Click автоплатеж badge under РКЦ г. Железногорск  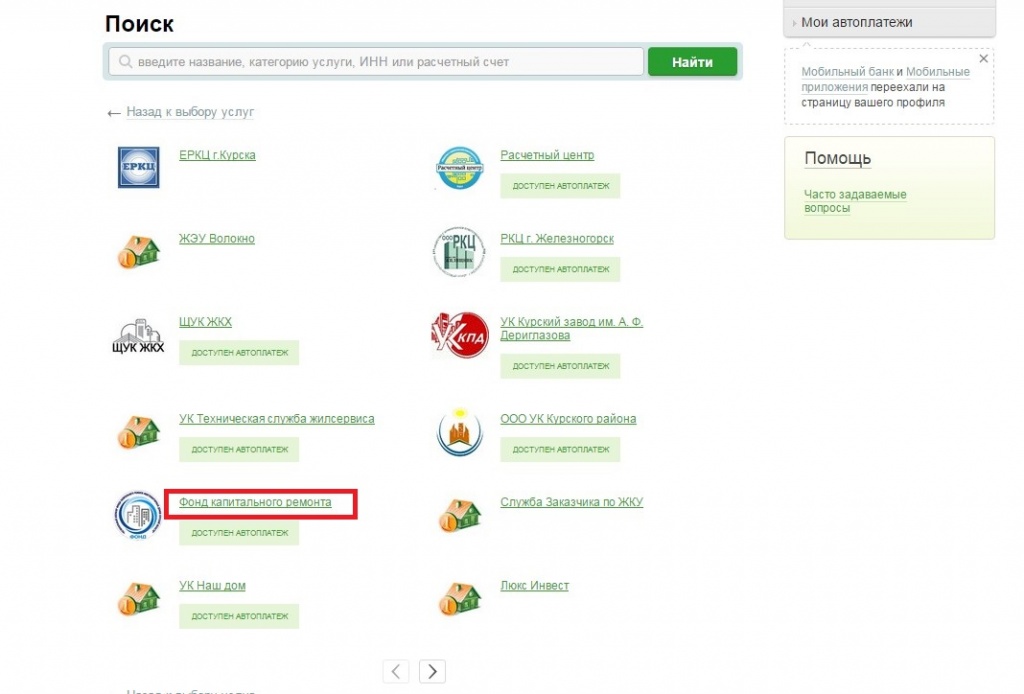pos(560,269)
